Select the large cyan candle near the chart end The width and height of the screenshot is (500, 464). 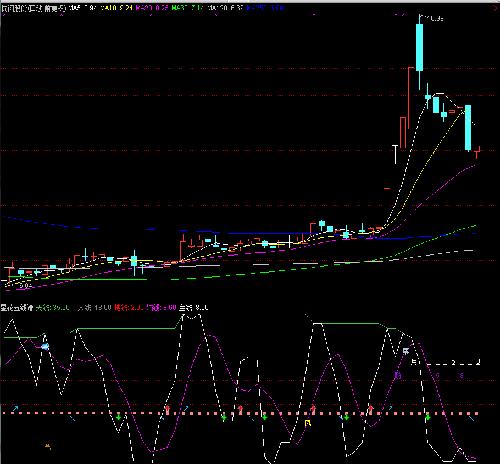468,127
